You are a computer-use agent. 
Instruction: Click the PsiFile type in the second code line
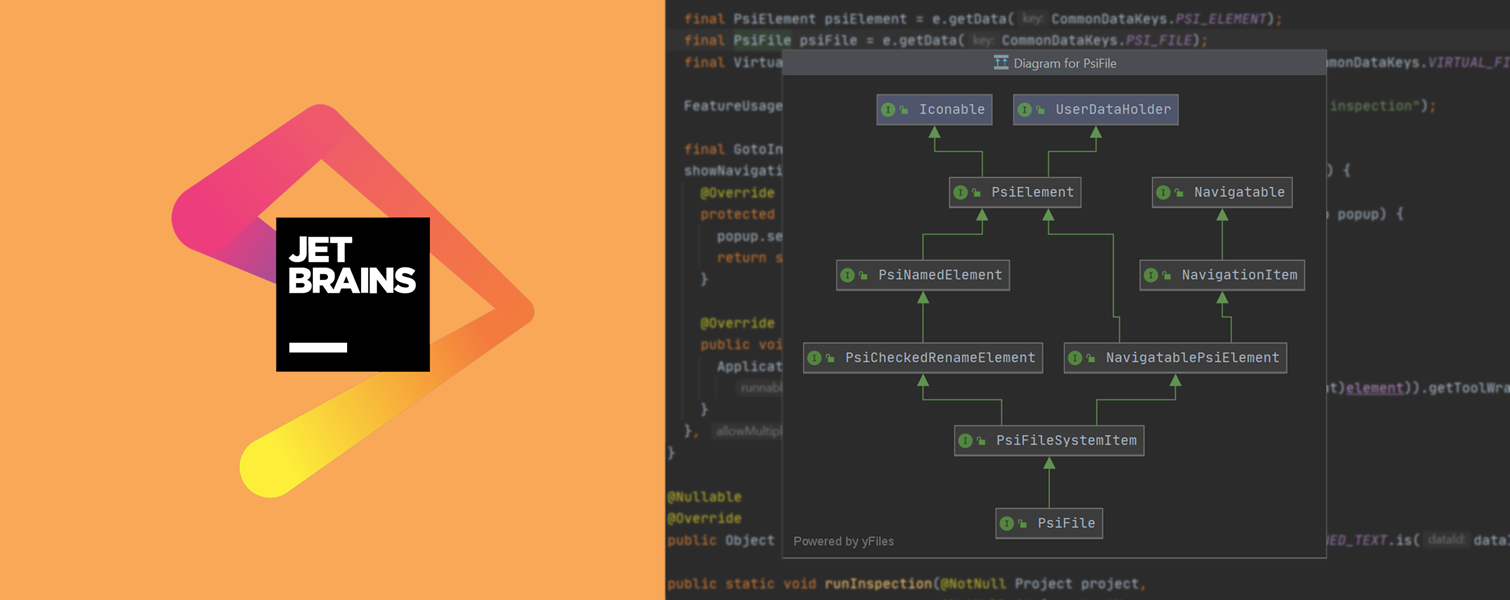click(x=762, y=41)
